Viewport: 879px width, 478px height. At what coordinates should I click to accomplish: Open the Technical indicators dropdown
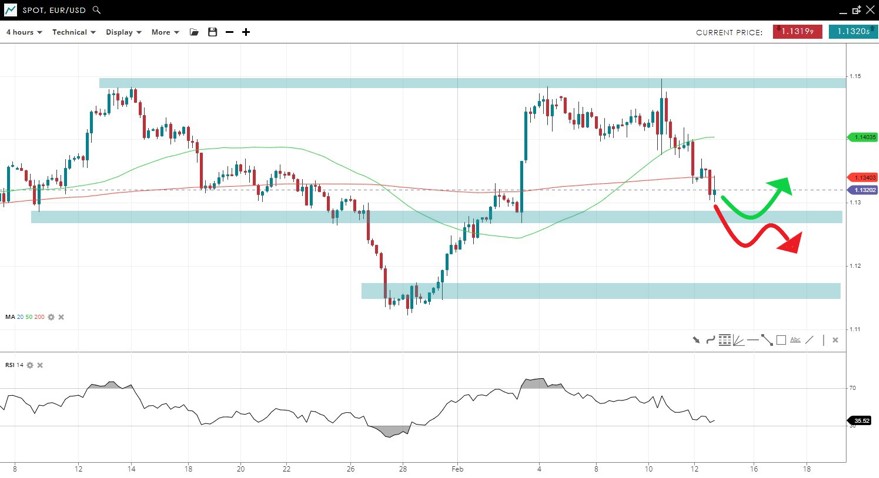[74, 32]
